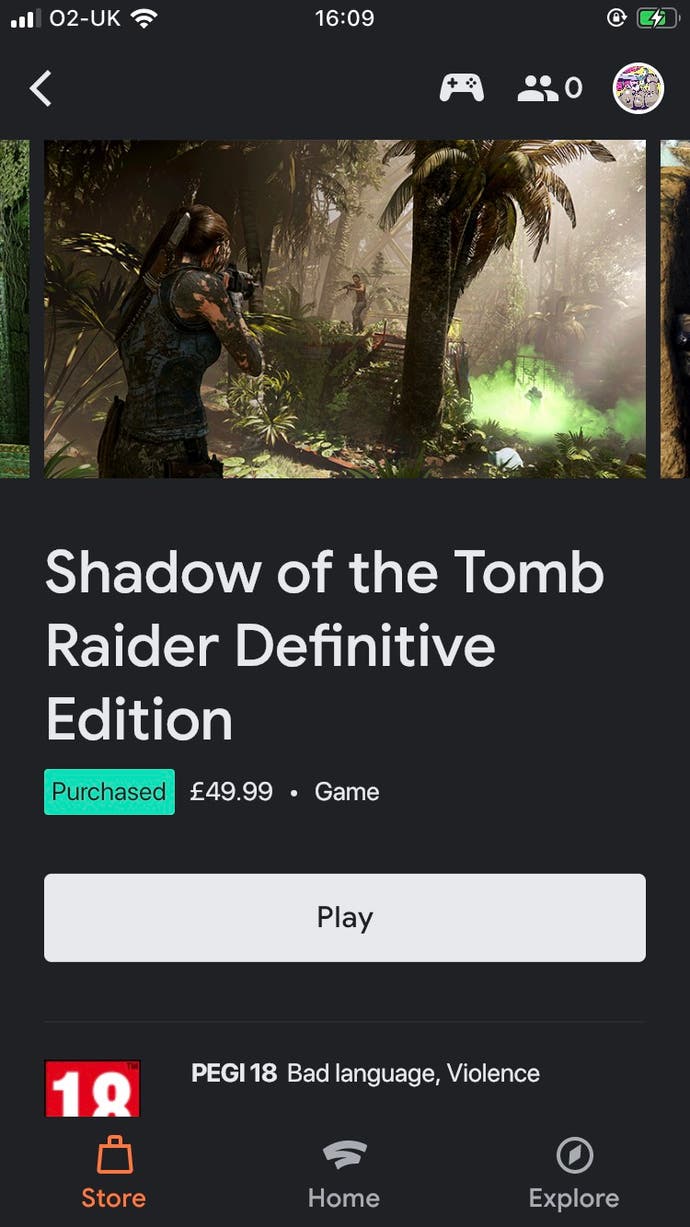Tap the PEGI 18 rating badge
The width and height of the screenshot is (690, 1227).
pyautogui.click(x=92, y=1088)
